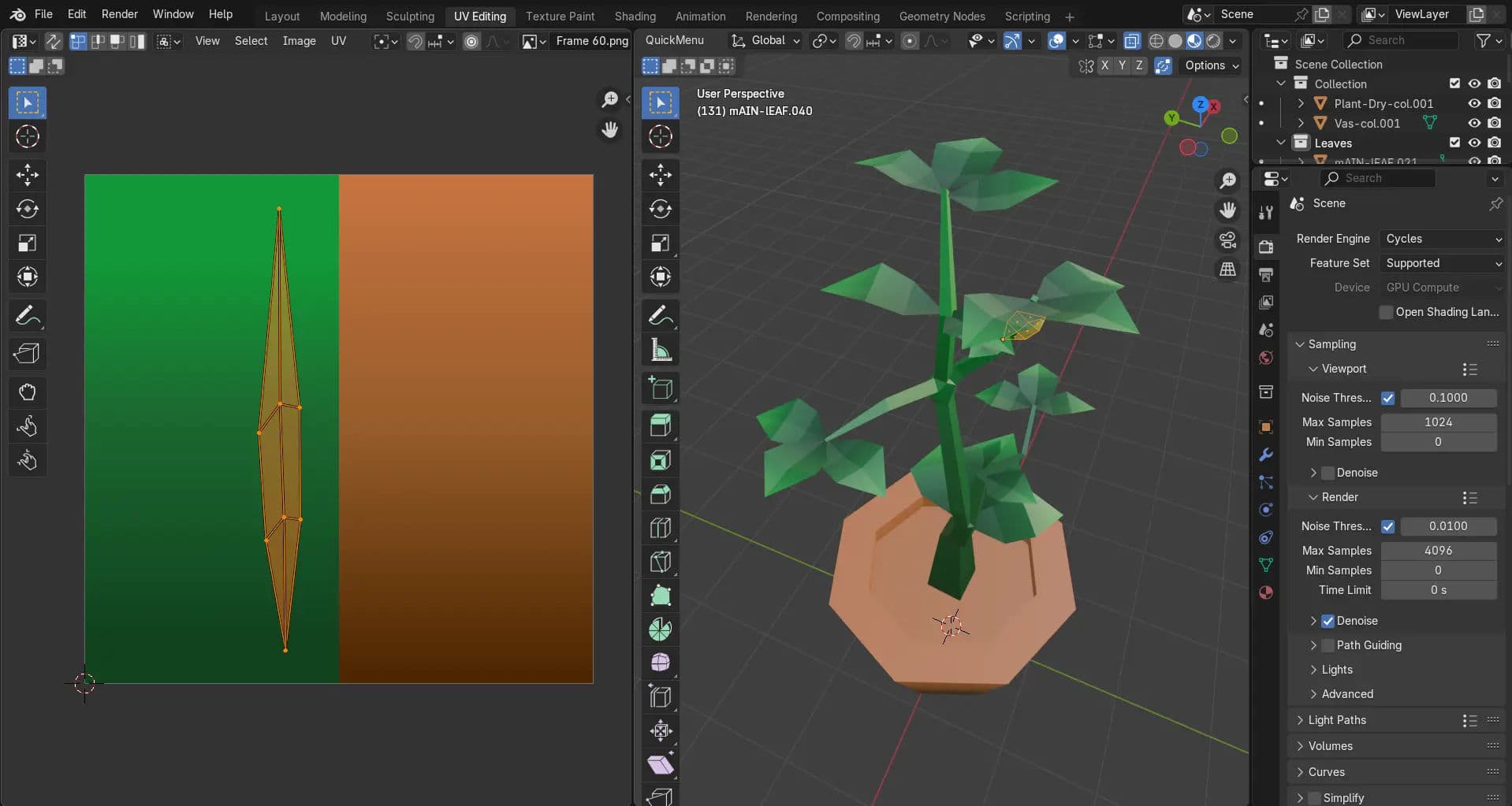
Task: Open the Render Engine dropdown
Action: [1442, 239]
